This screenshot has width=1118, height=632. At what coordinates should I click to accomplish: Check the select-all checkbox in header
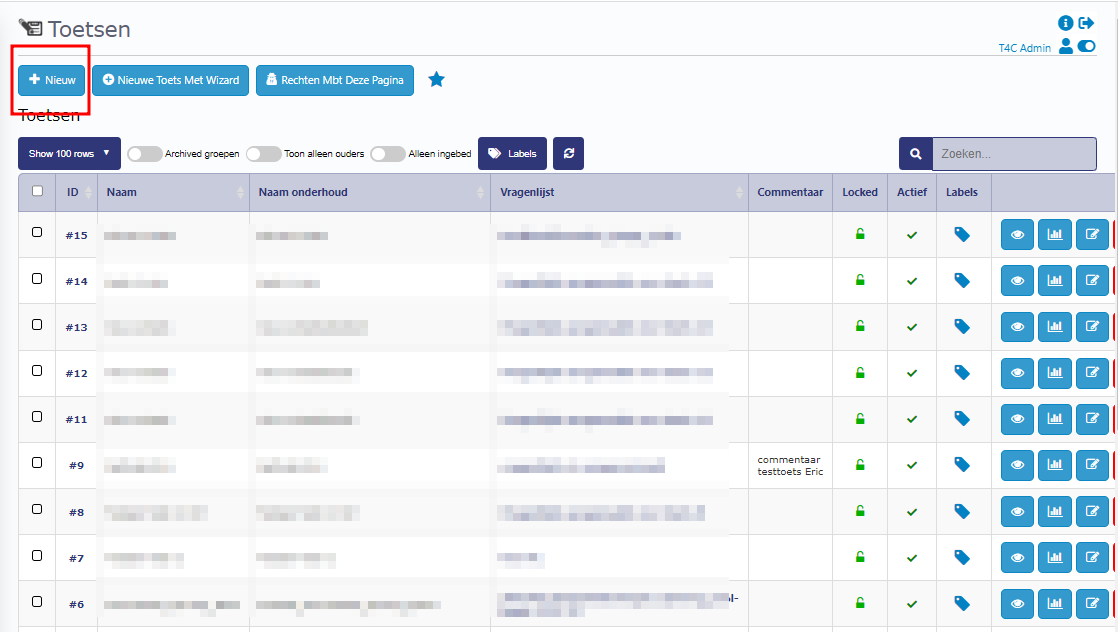pyautogui.click(x=38, y=192)
